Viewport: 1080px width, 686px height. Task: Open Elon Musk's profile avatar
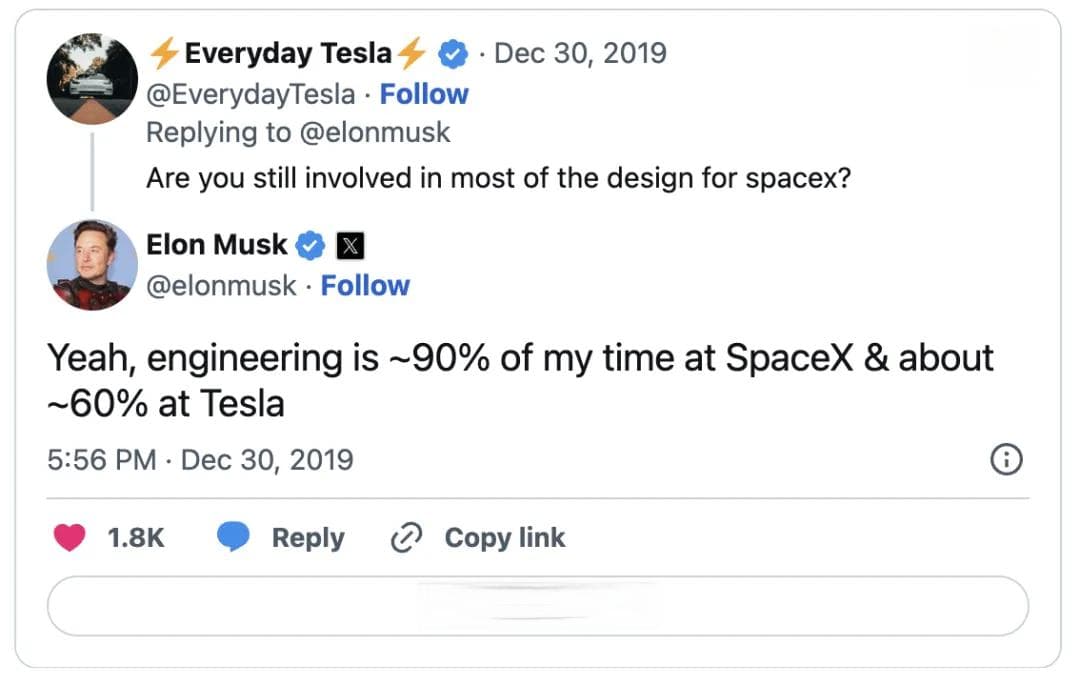pyautogui.click(x=92, y=265)
